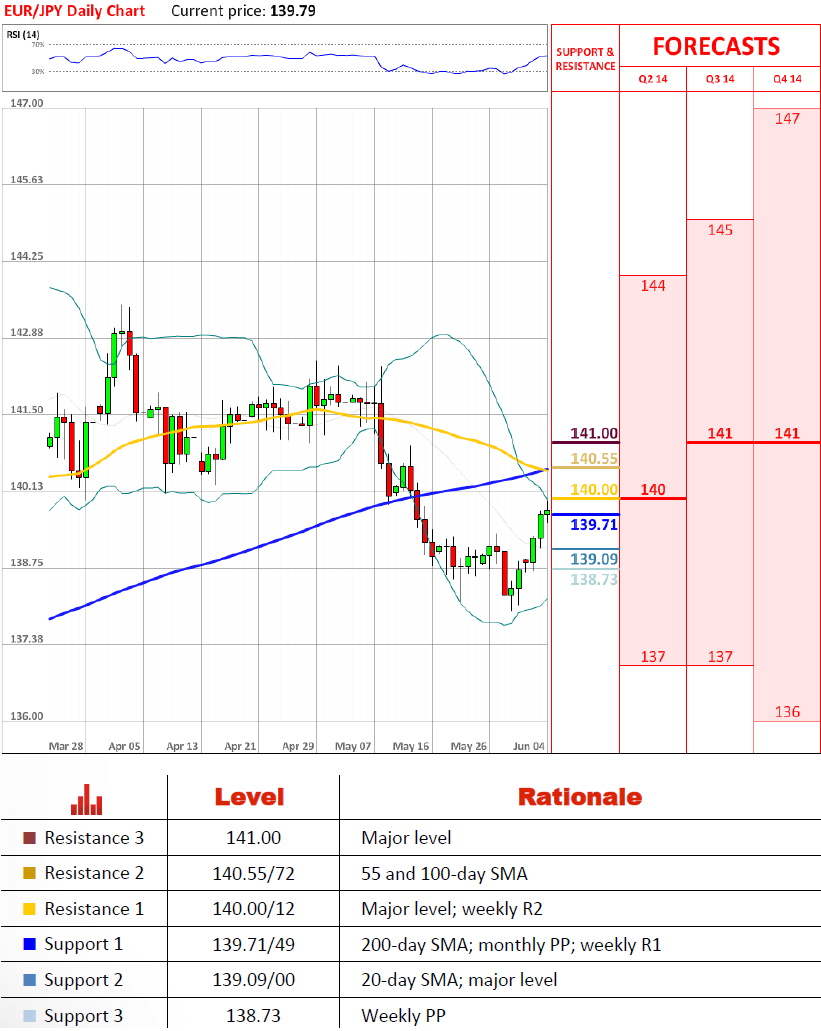Click the 140.00/12 level cell
This screenshot has height=1031, width=821.
coord(254,909)
